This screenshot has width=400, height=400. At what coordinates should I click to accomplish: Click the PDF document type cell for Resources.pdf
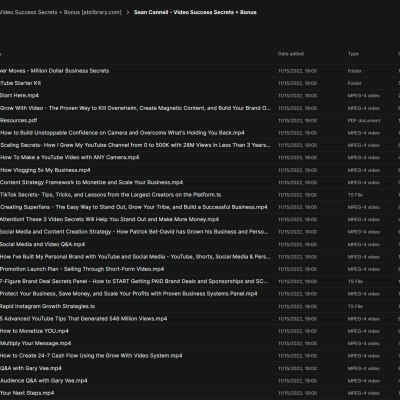[x=364, y=120]
